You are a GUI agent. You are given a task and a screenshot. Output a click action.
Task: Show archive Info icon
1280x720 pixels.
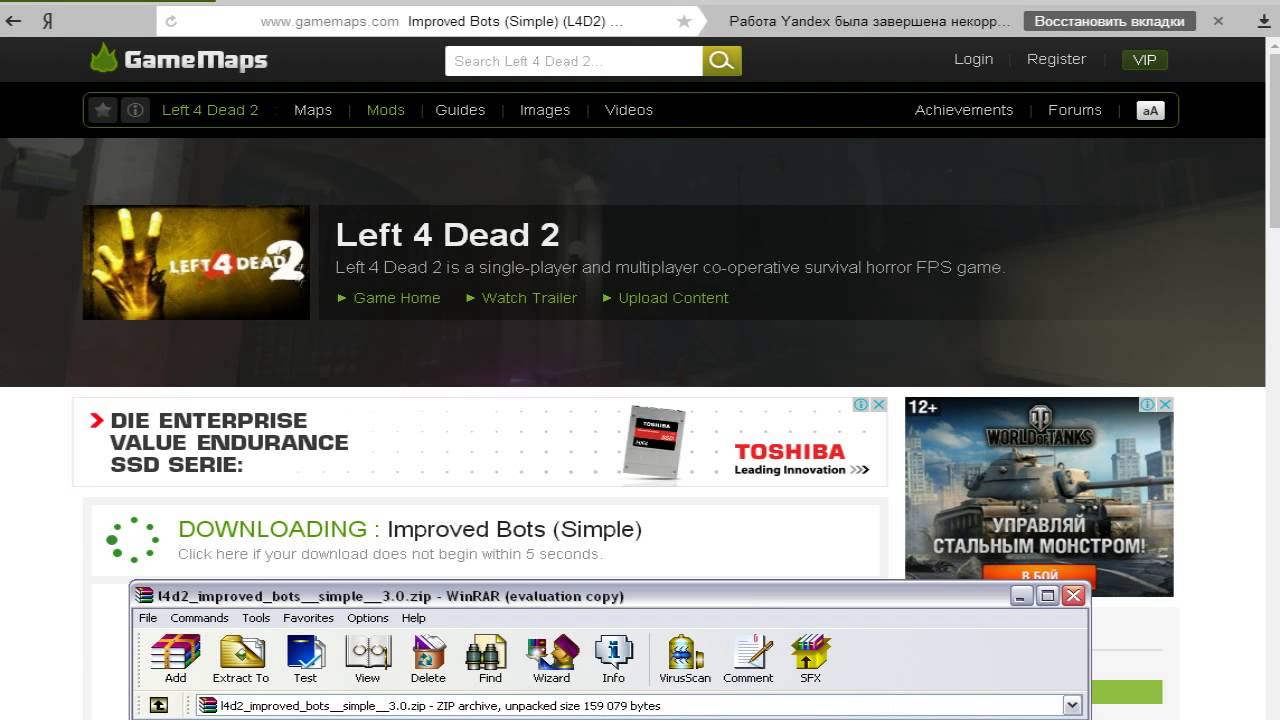coord(613,659)
